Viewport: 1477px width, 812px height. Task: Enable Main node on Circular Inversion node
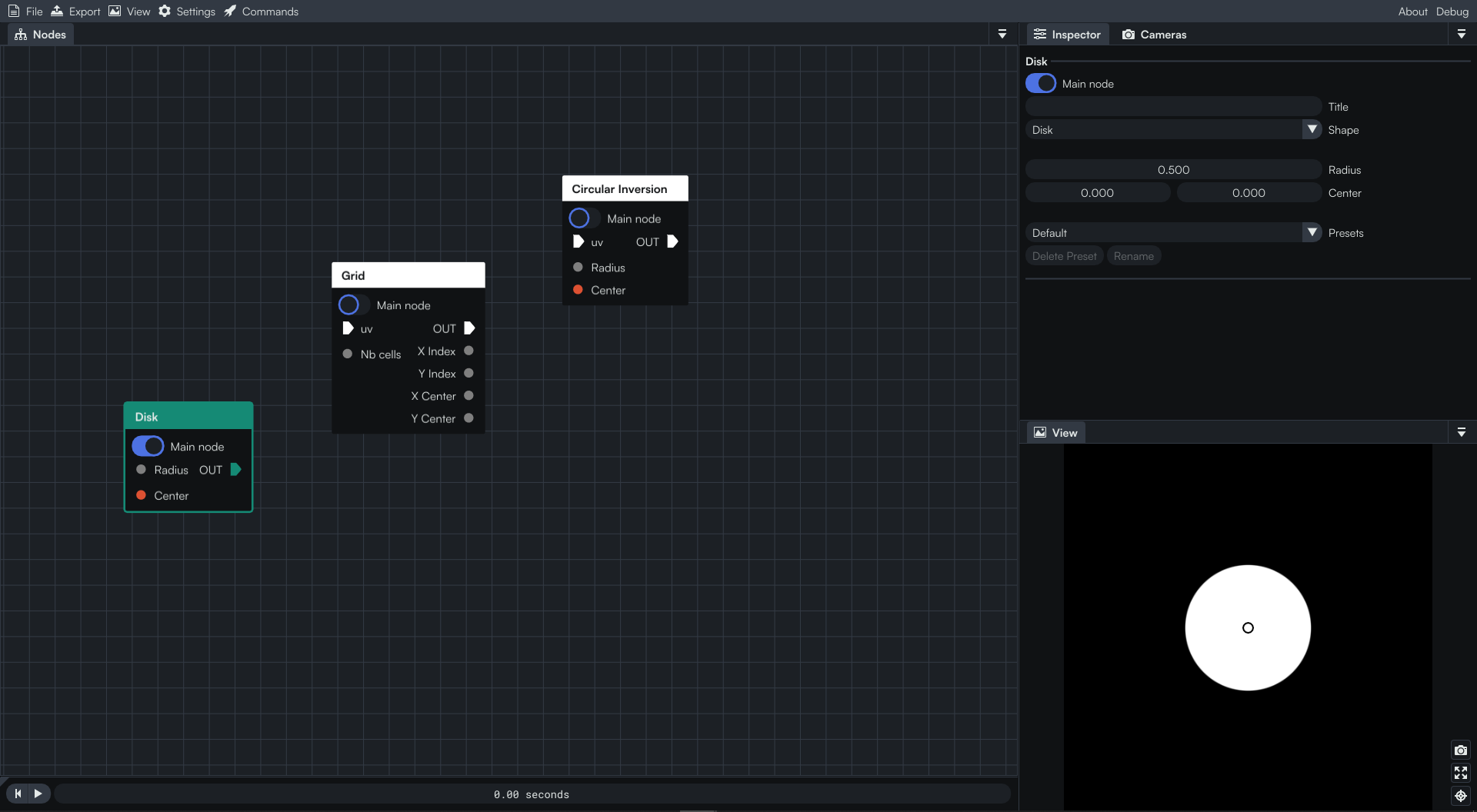click(585, 218)
